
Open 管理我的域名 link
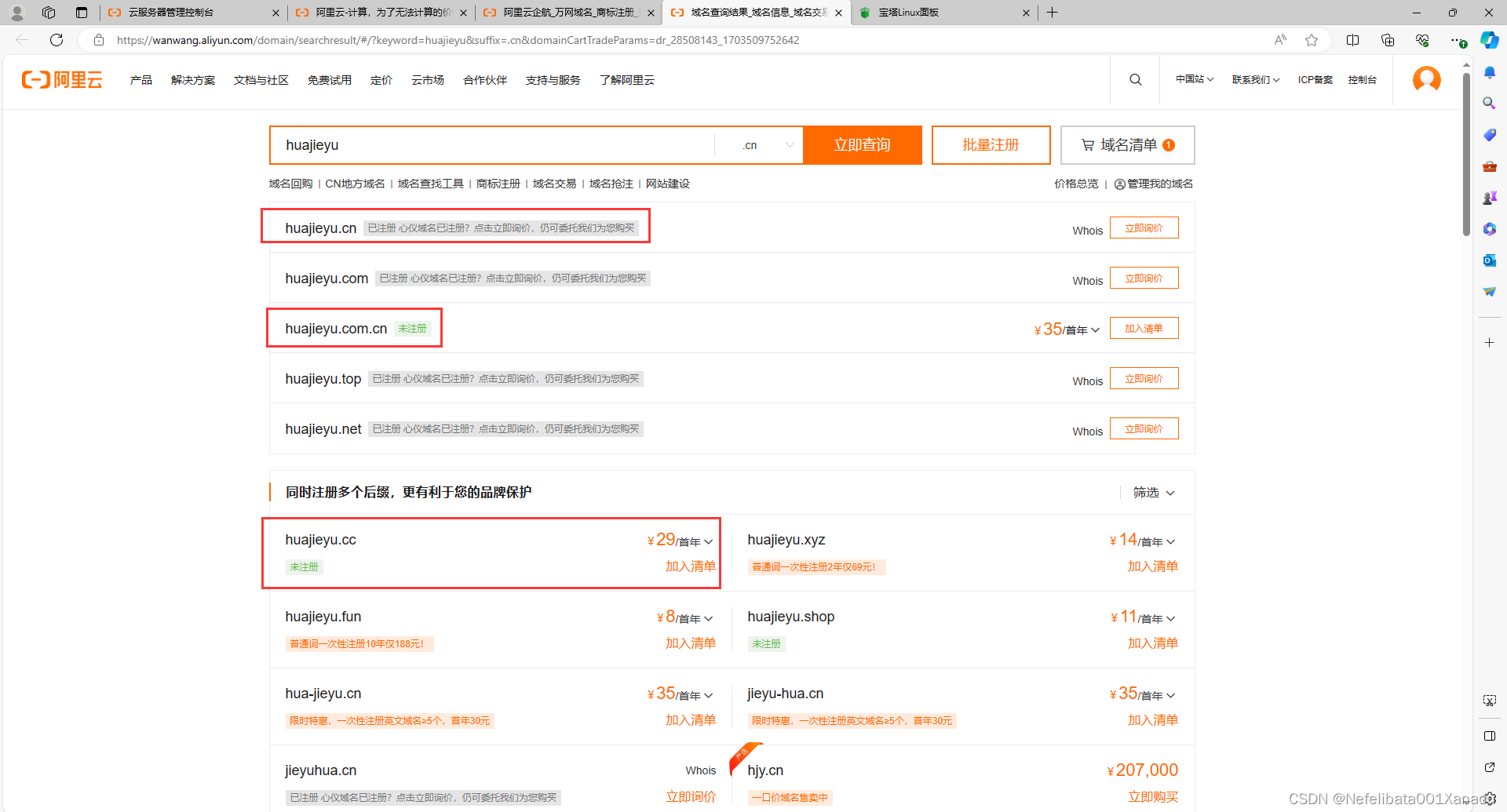(x=1154, y=184)
